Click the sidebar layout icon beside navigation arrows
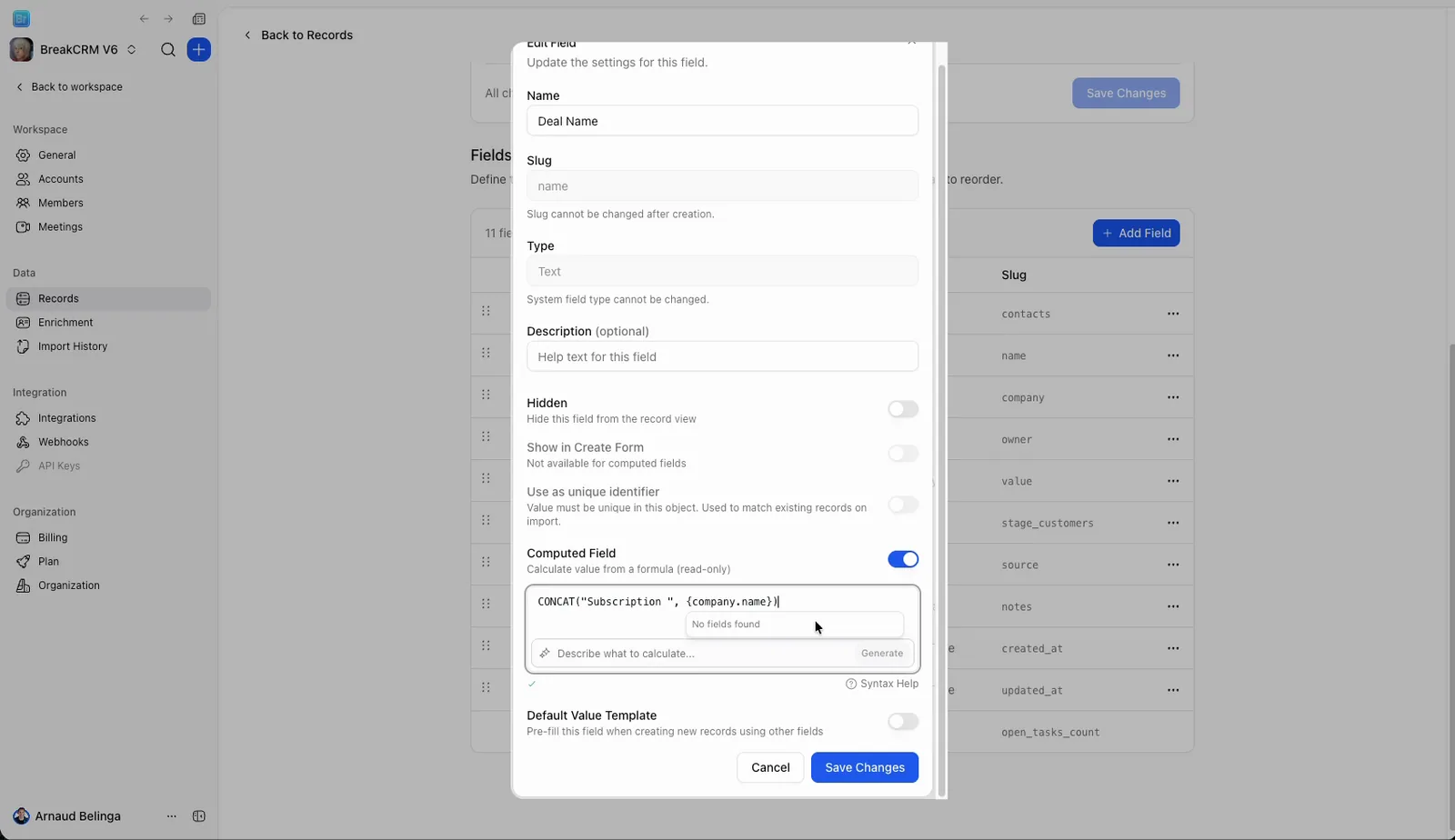1455x840 pixels. (x=199, y=19)
